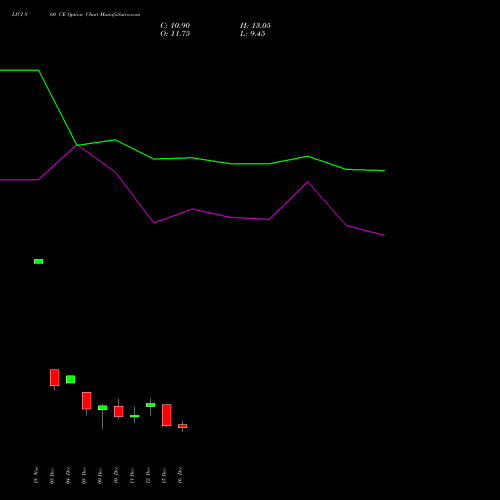This screenshot has width=500, height=500.
Task: Click the 09 Dec date axis label
Action: (x=100, y=476)
